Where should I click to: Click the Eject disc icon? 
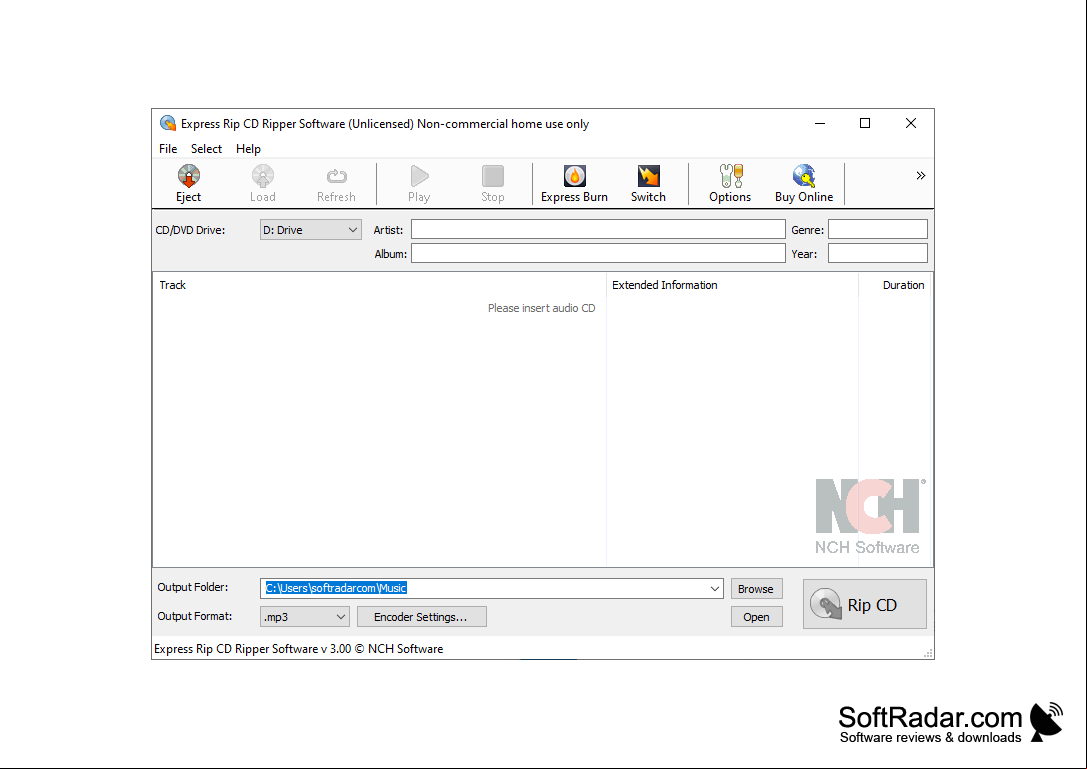tap(189, 176)
